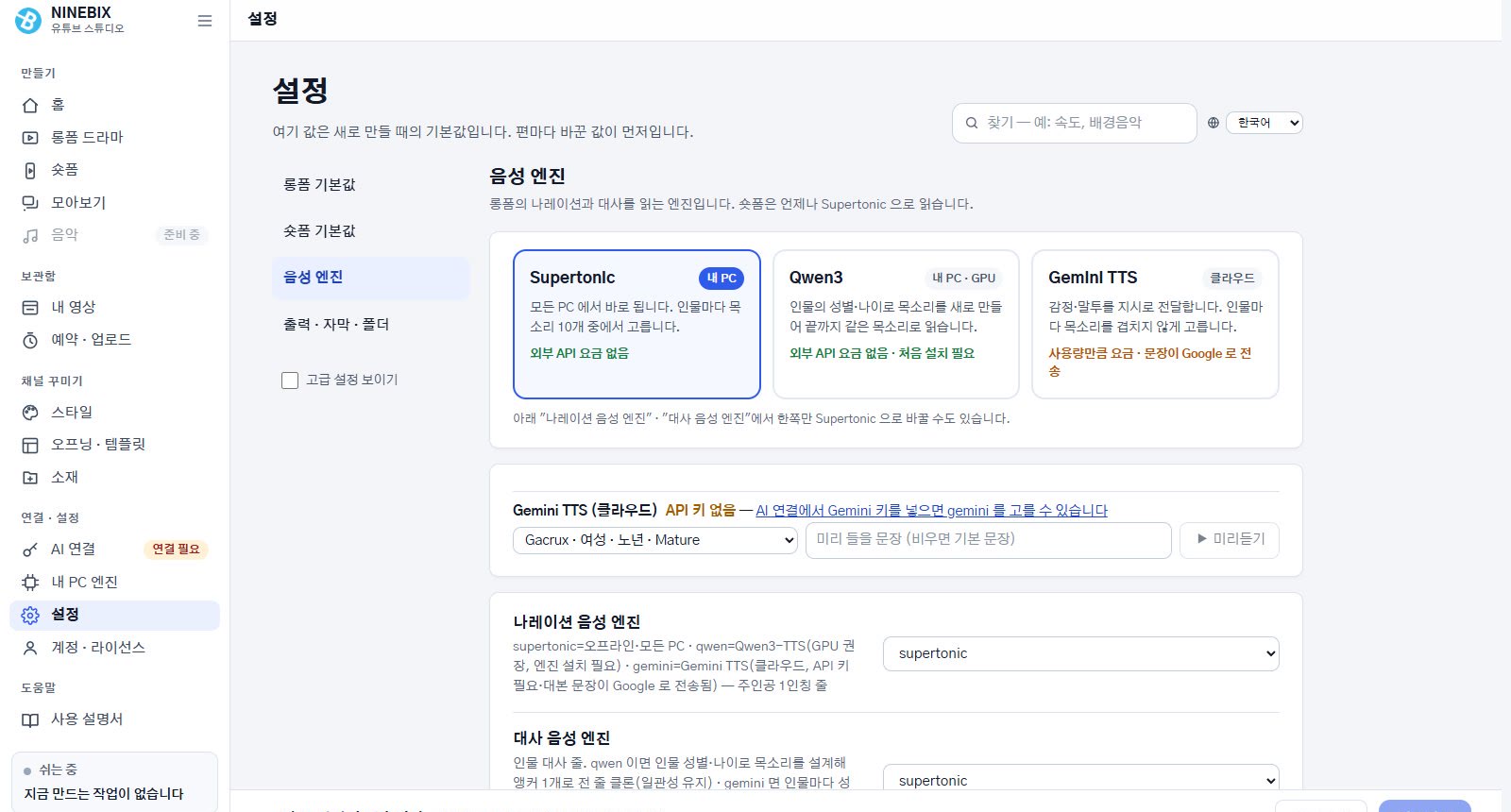Screen dimensions: 1511x812
Task: Click the 소재 add-folder icon
Action: (30, 478)
